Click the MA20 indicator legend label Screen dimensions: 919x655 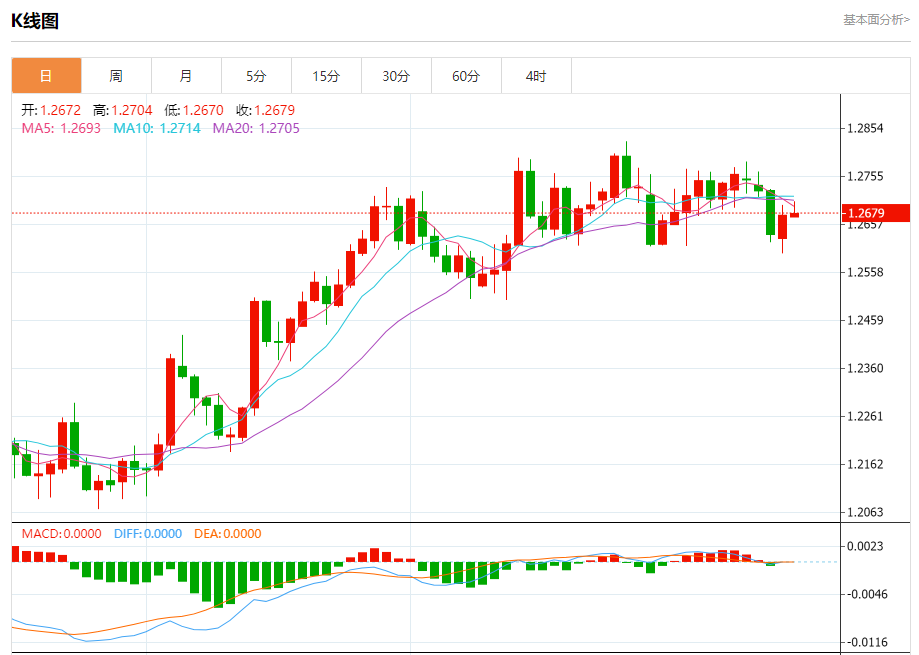click(256, 128)
